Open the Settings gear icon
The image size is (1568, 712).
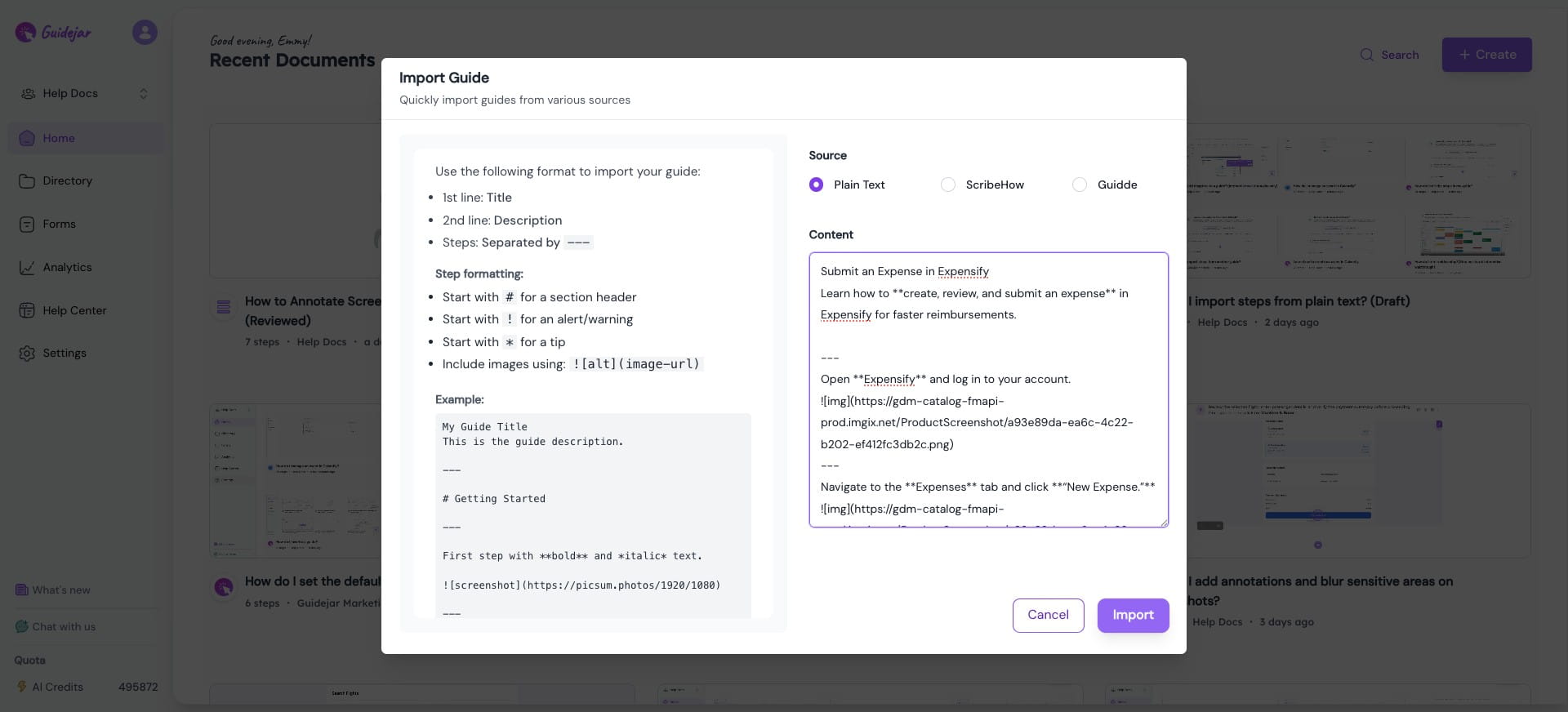[x=27, y=354]
